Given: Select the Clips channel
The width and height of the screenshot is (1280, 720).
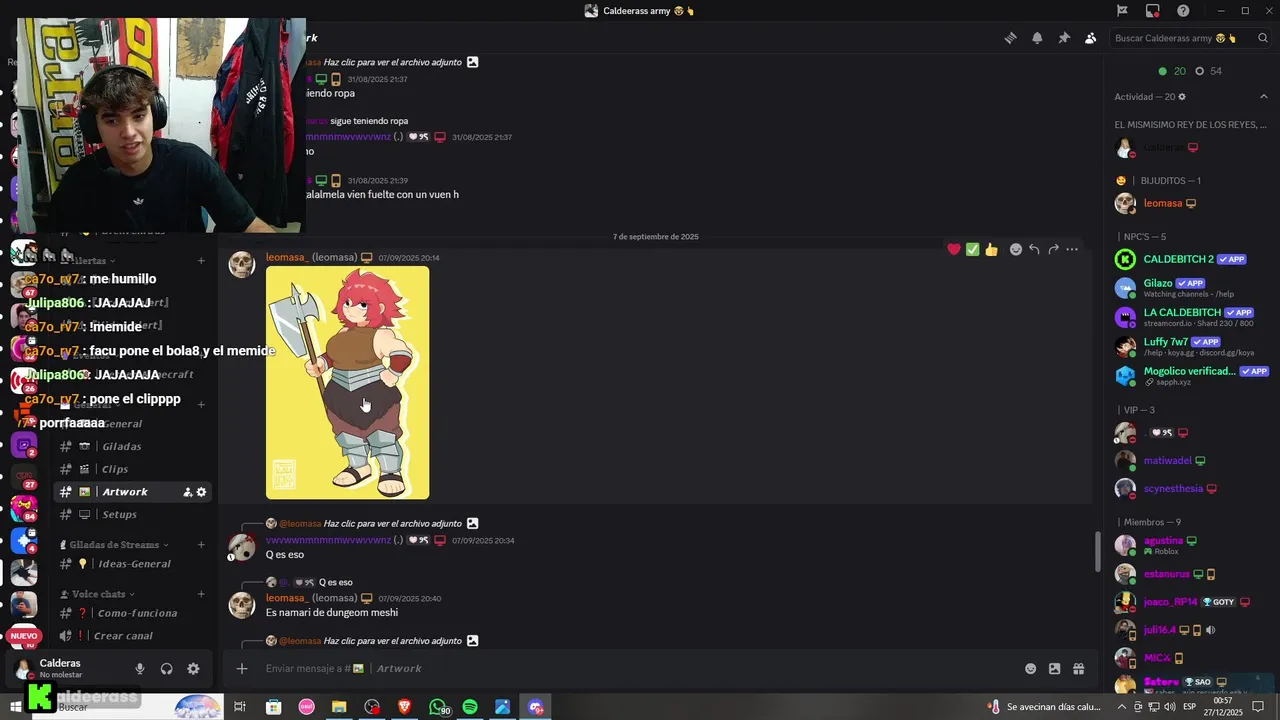Looking at the screenshot, I should point(132,469).
